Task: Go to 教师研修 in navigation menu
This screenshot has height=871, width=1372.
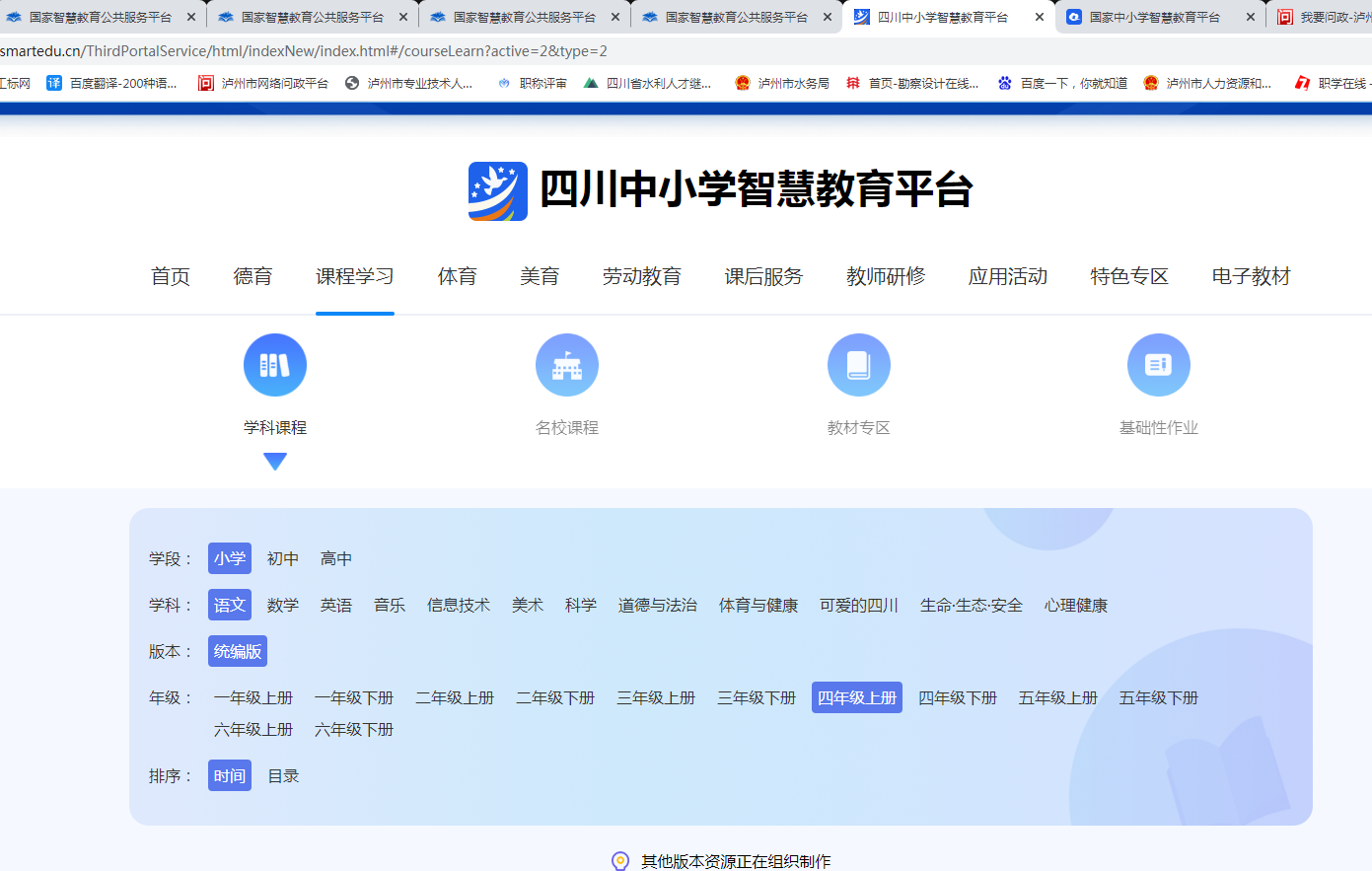Action: point(886,276)
